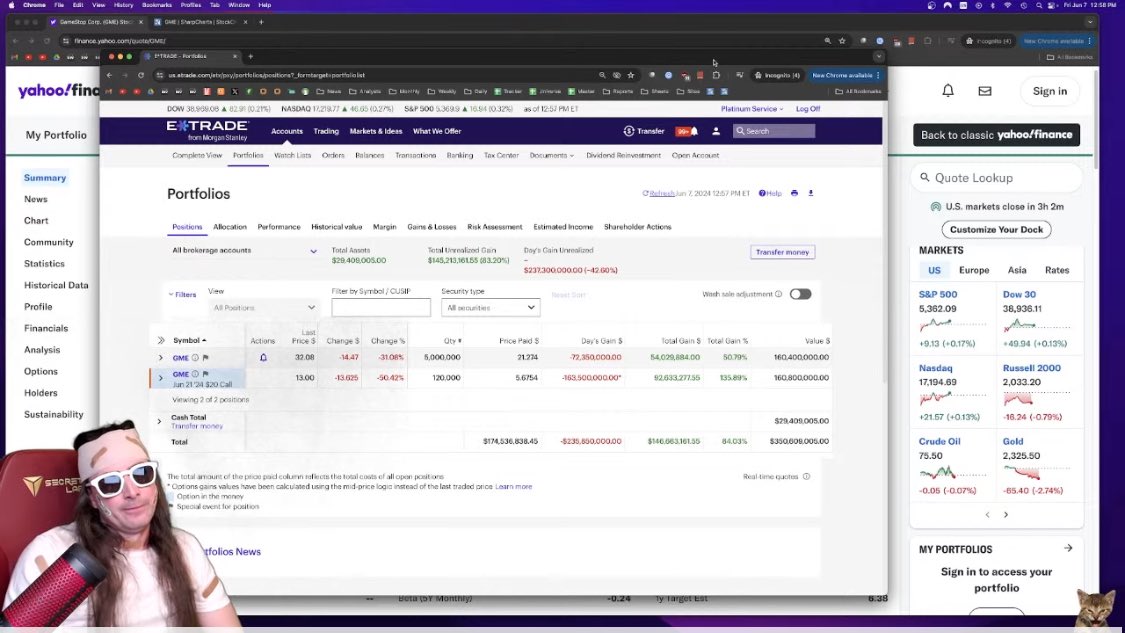Open Platinum Service dropdown

751,109
